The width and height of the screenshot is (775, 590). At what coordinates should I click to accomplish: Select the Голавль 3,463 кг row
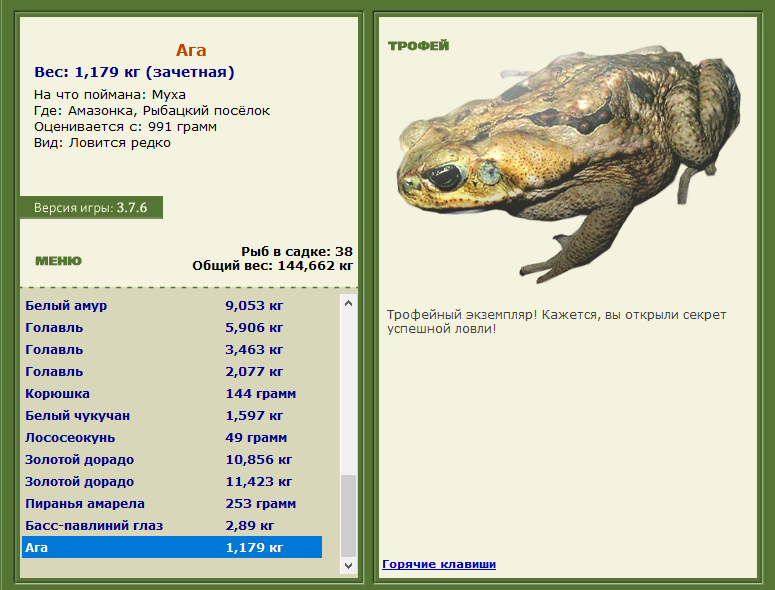[172, 349]
